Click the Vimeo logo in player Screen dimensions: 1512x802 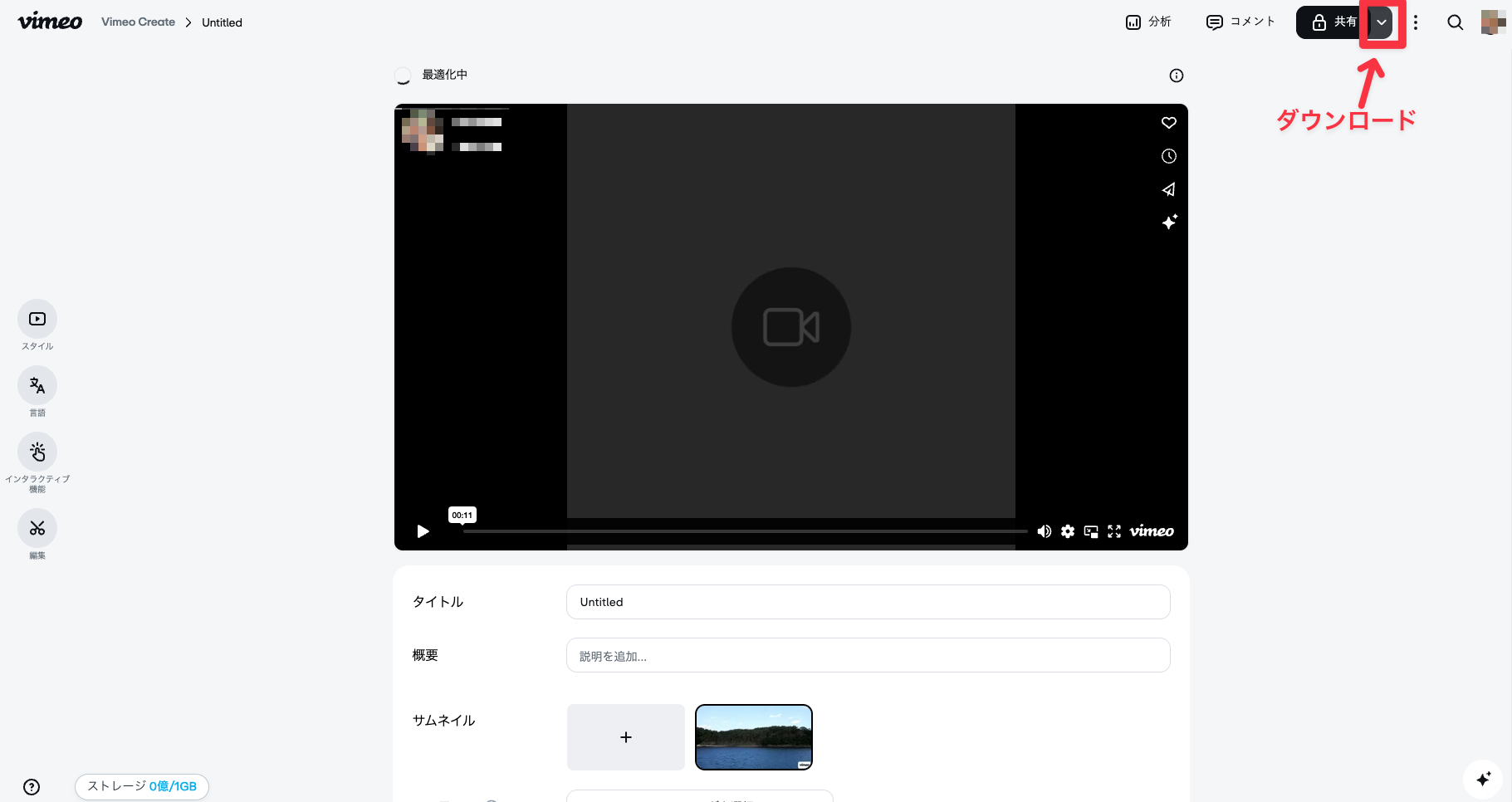point(1152,531)
